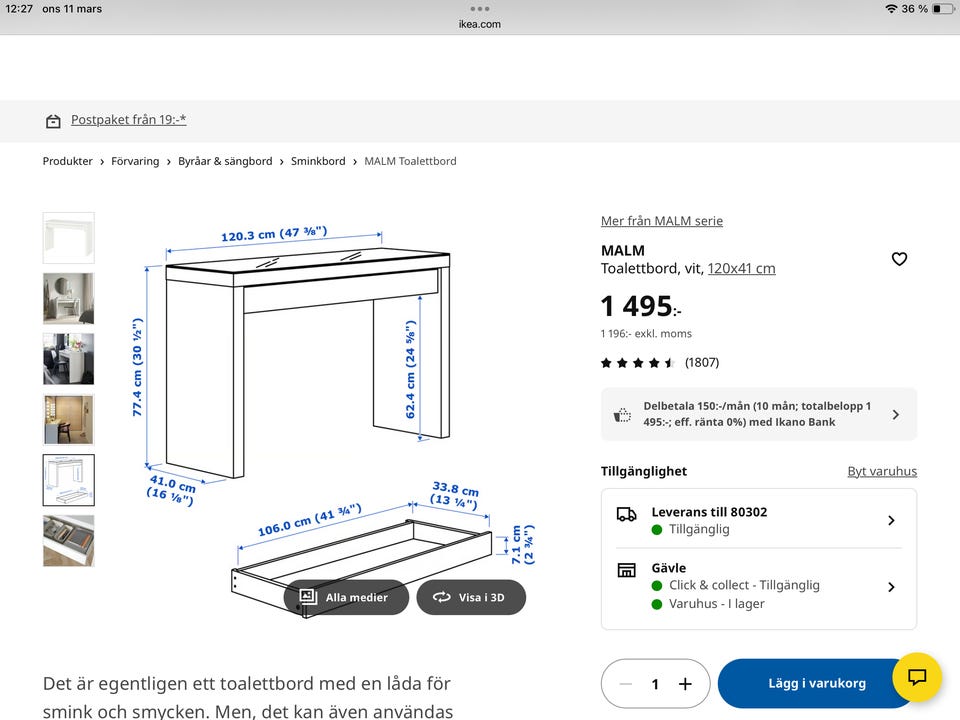Click the product description paragraph
This screenshot has width=960, height=720.
(248, 697)
